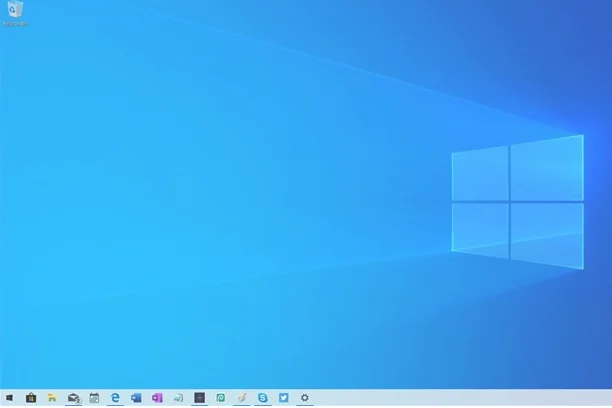Open the Calendar app in taskbar

(94, 397)
